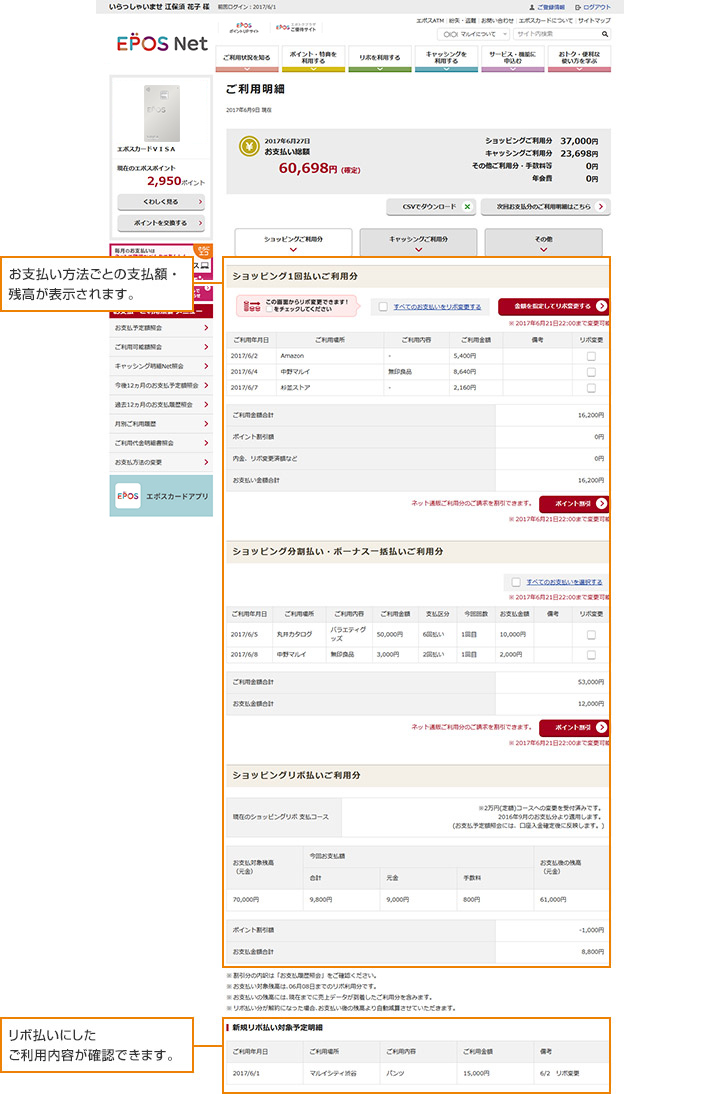This screenshot has width=720, height=1094.
Task: Check リボ変更 for the Amazon row
Action: pos(591,355)
